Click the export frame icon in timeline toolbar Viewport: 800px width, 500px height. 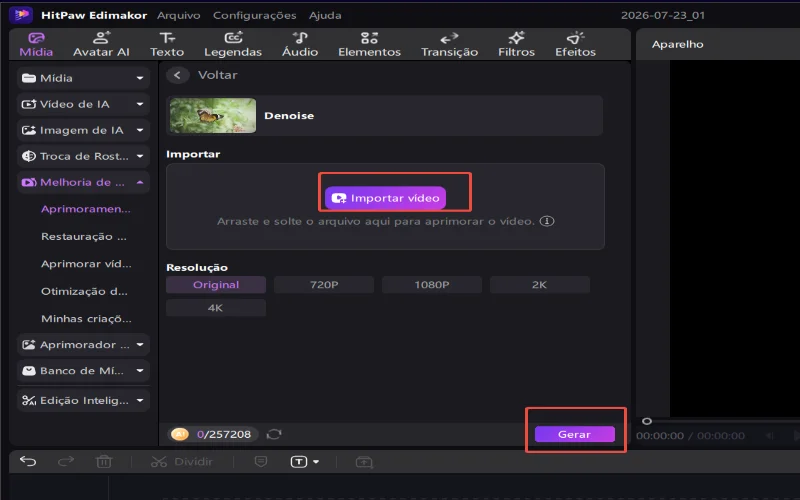tap(364, 462)
